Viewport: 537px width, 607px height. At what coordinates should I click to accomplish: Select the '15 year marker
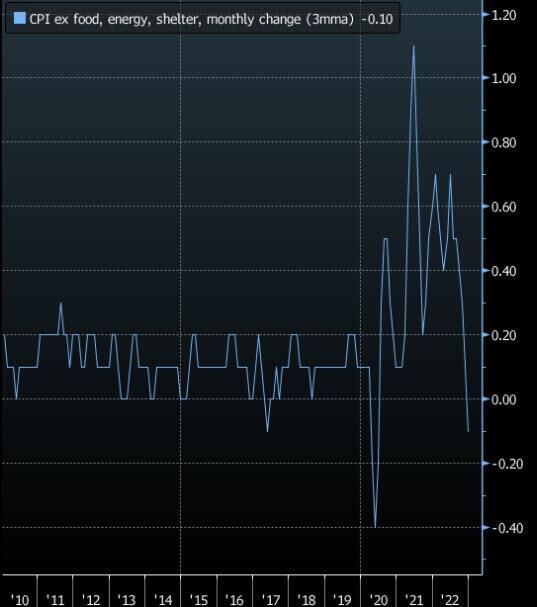[x=199, y=600]
